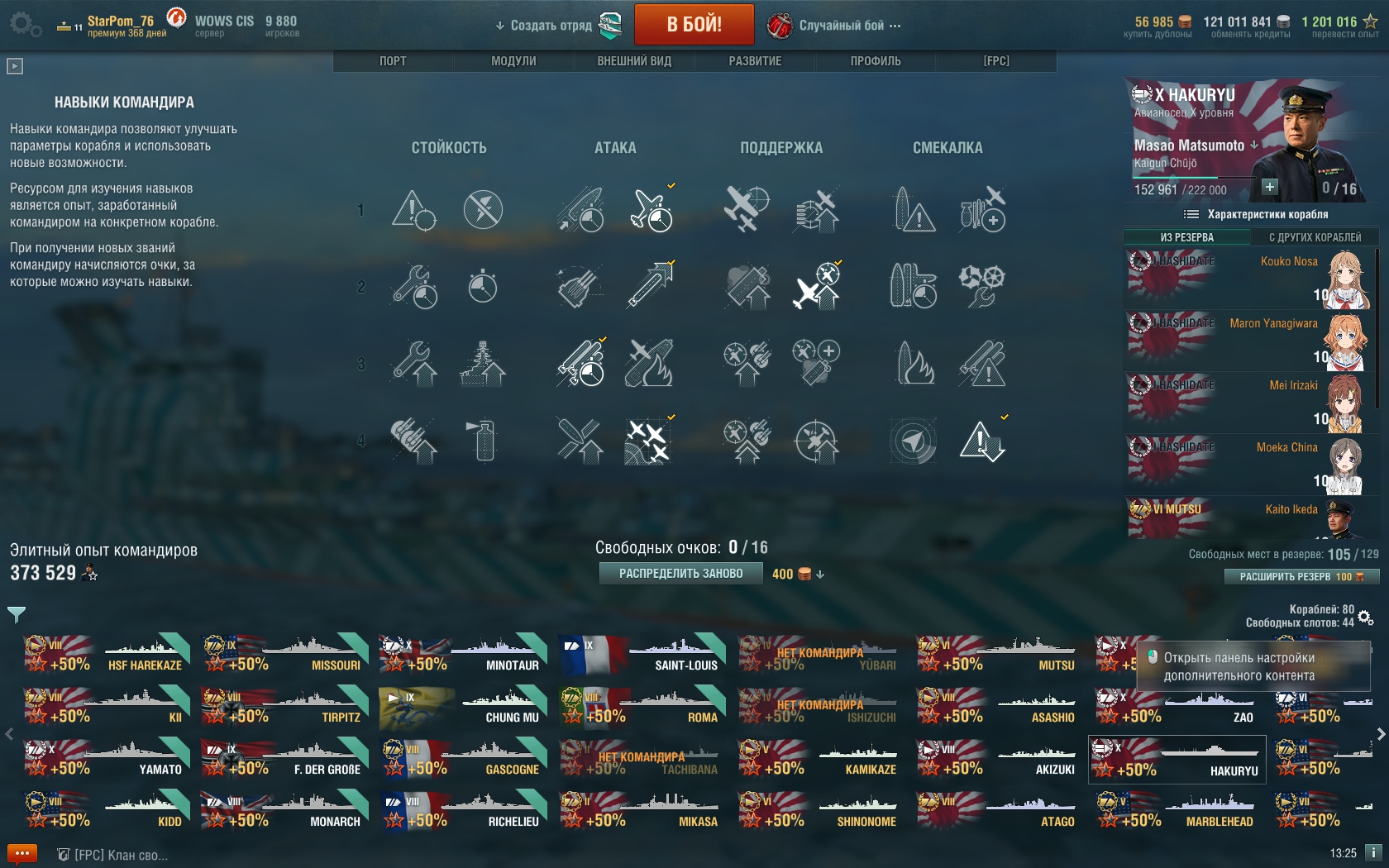The width and height of the screenshot is (1389, 868).
Task: Open carousel settings gear near ship count
Action: click(1365, 618)
